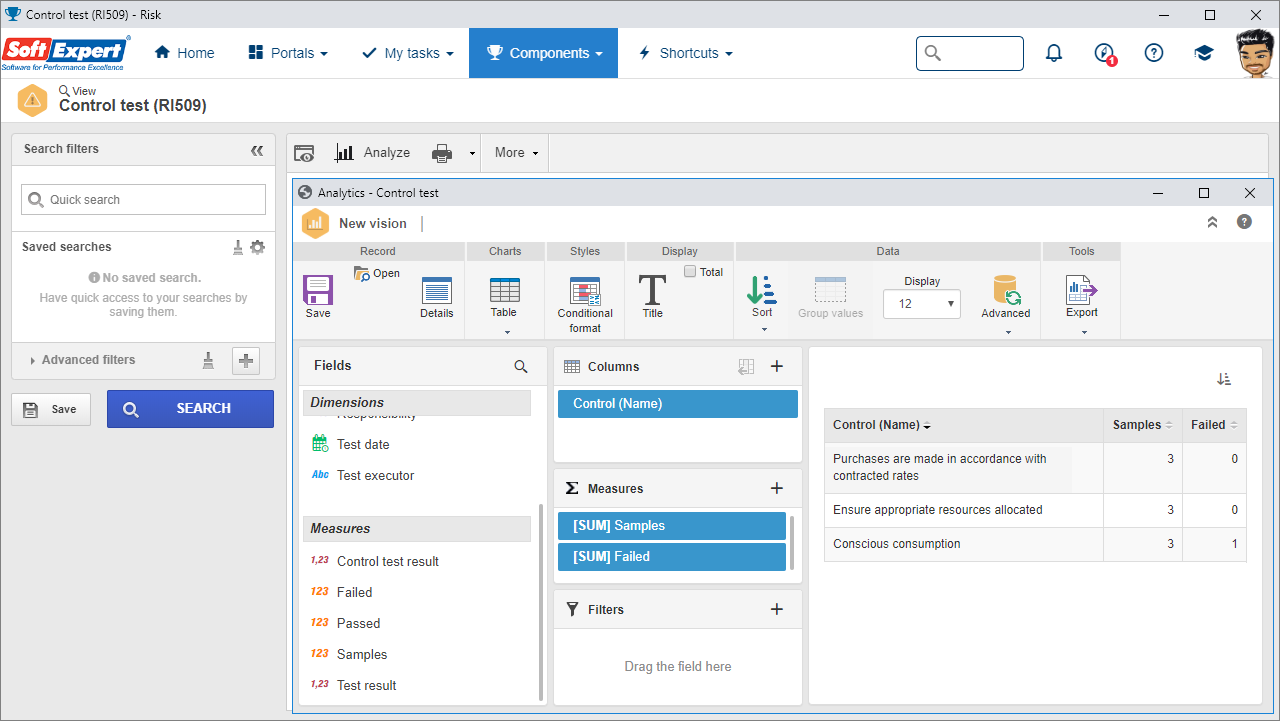Expand the Advanced filters section

(83, 360)
